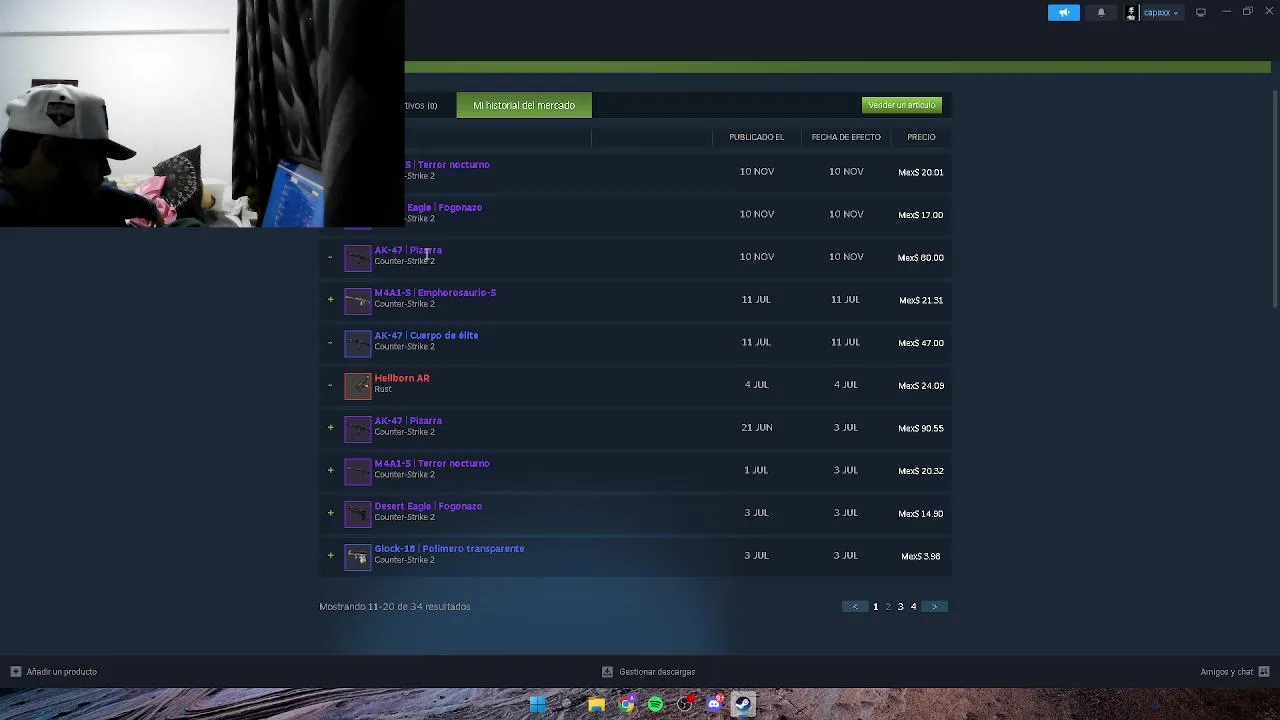
Task: Sort by PUBLICADO EL column header
Action: coord(757,137)
